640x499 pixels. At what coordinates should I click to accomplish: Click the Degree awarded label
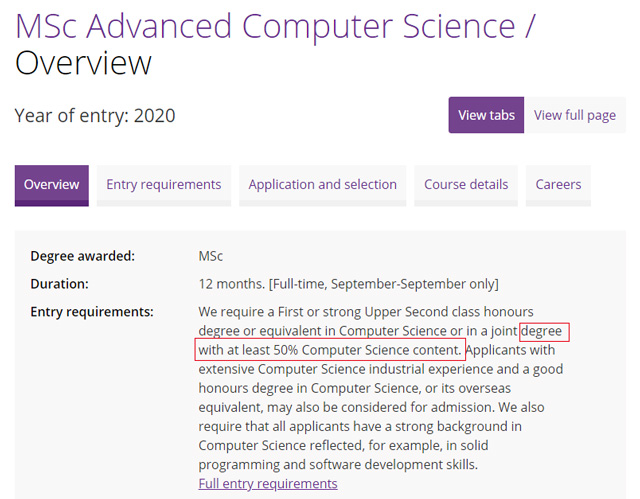82,256
